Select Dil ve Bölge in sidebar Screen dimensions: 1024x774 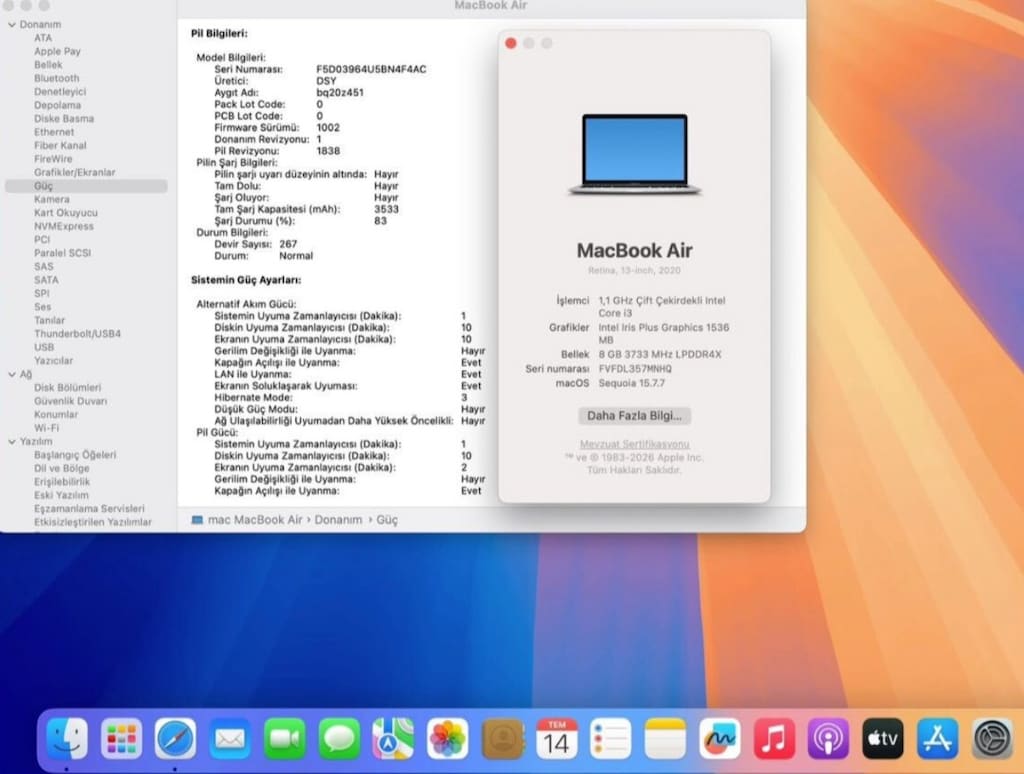(x=62, y=468)
